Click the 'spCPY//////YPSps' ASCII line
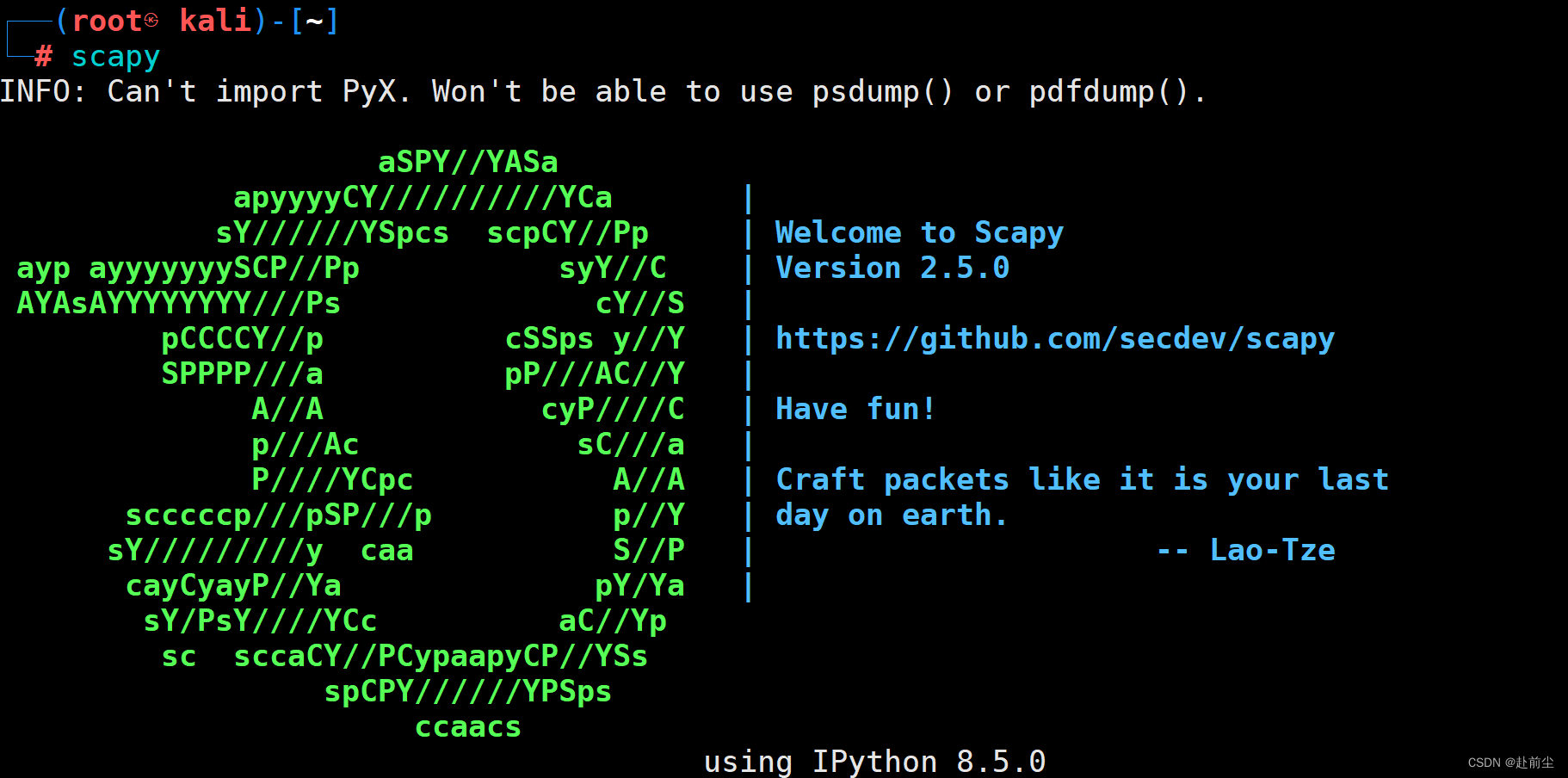 [468, 692]
